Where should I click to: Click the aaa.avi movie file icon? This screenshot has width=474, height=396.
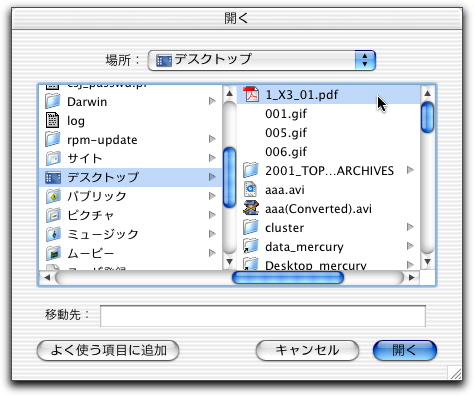click(x=251, y=189)
